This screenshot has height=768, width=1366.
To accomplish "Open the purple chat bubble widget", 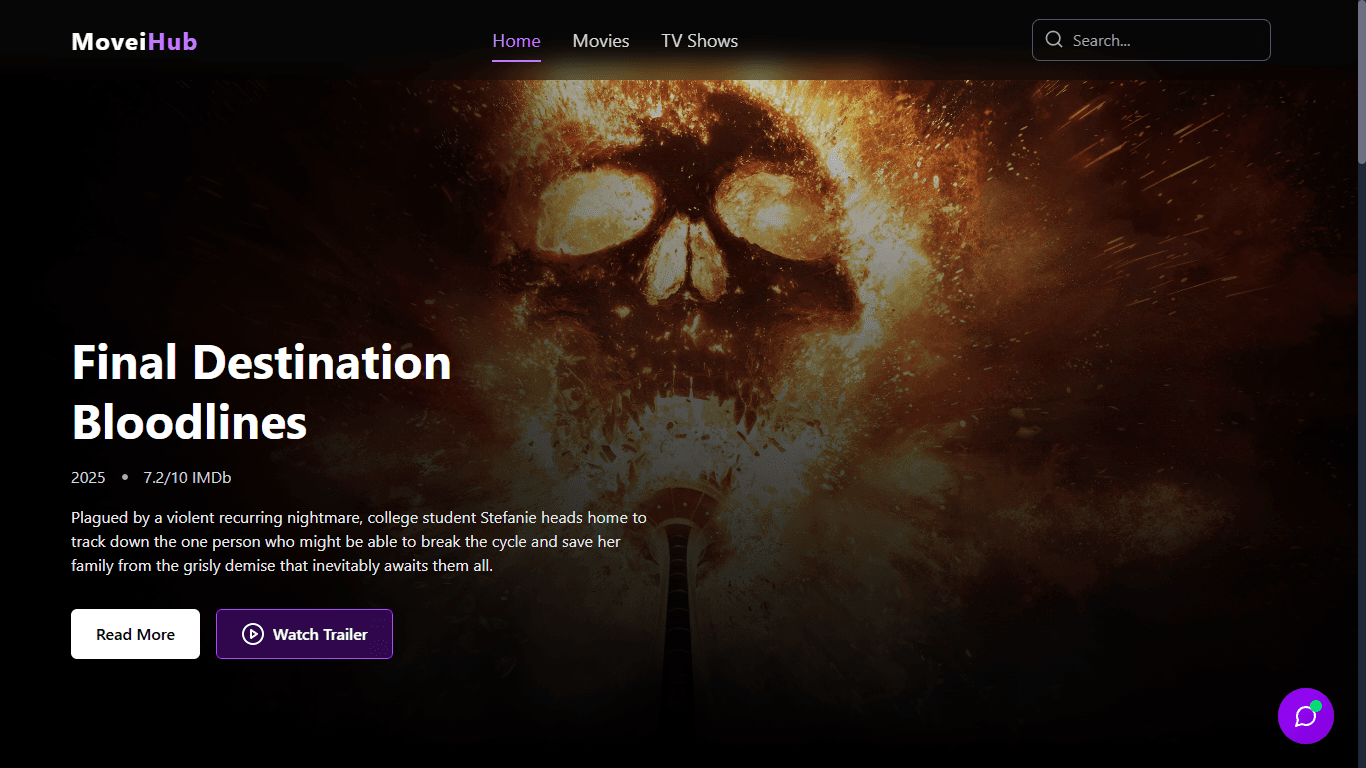I will tap(1304, 717).
